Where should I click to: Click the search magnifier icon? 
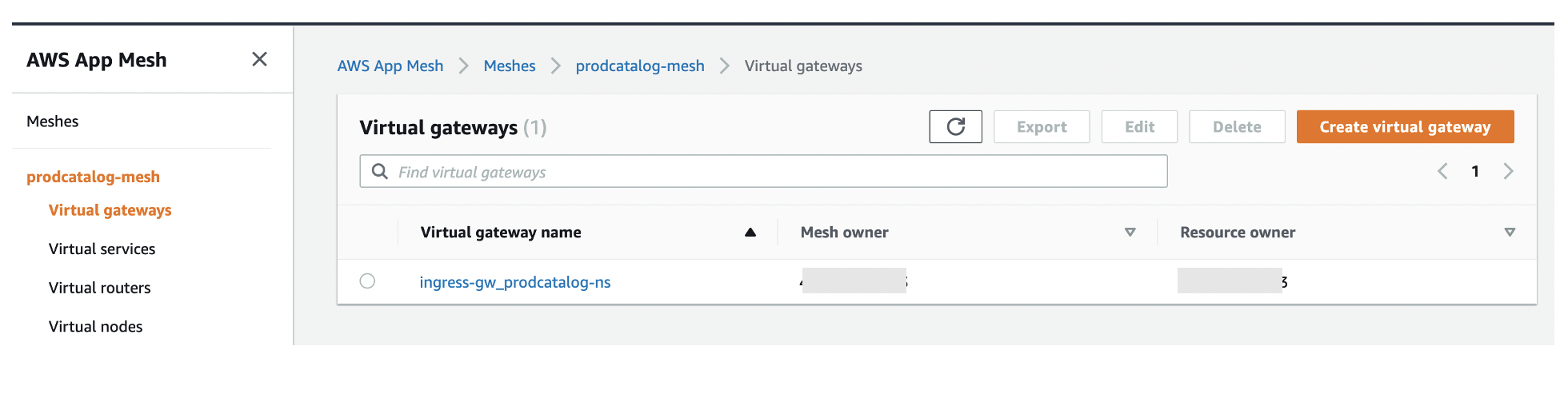[380, 172]
